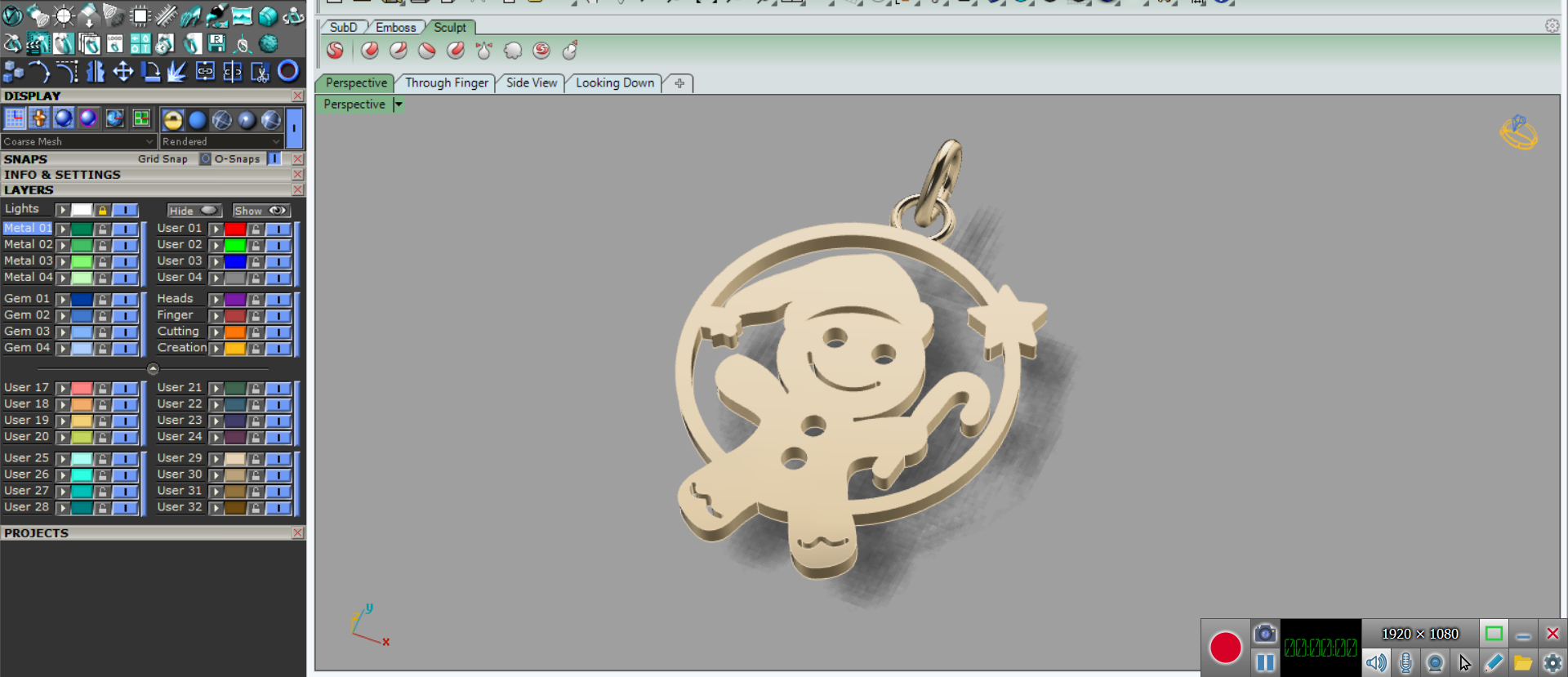Click the move arrows tool icon
Screen dimensions: 1568x677
[122, 72]
